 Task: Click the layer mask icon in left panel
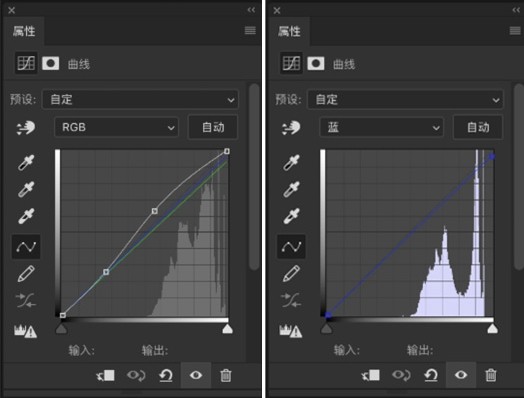click(x=50, y=63)
